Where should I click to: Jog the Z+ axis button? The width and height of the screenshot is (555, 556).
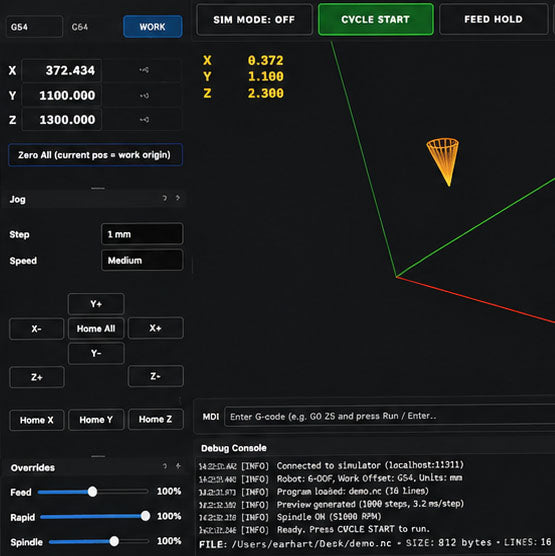pyautogui.click(x=37, y=377)
